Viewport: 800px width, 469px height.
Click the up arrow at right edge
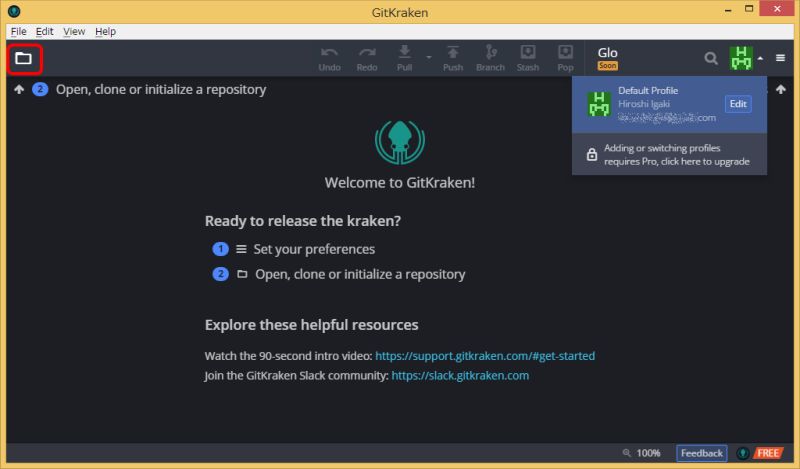pyautogui.click(x=781, y=90)
